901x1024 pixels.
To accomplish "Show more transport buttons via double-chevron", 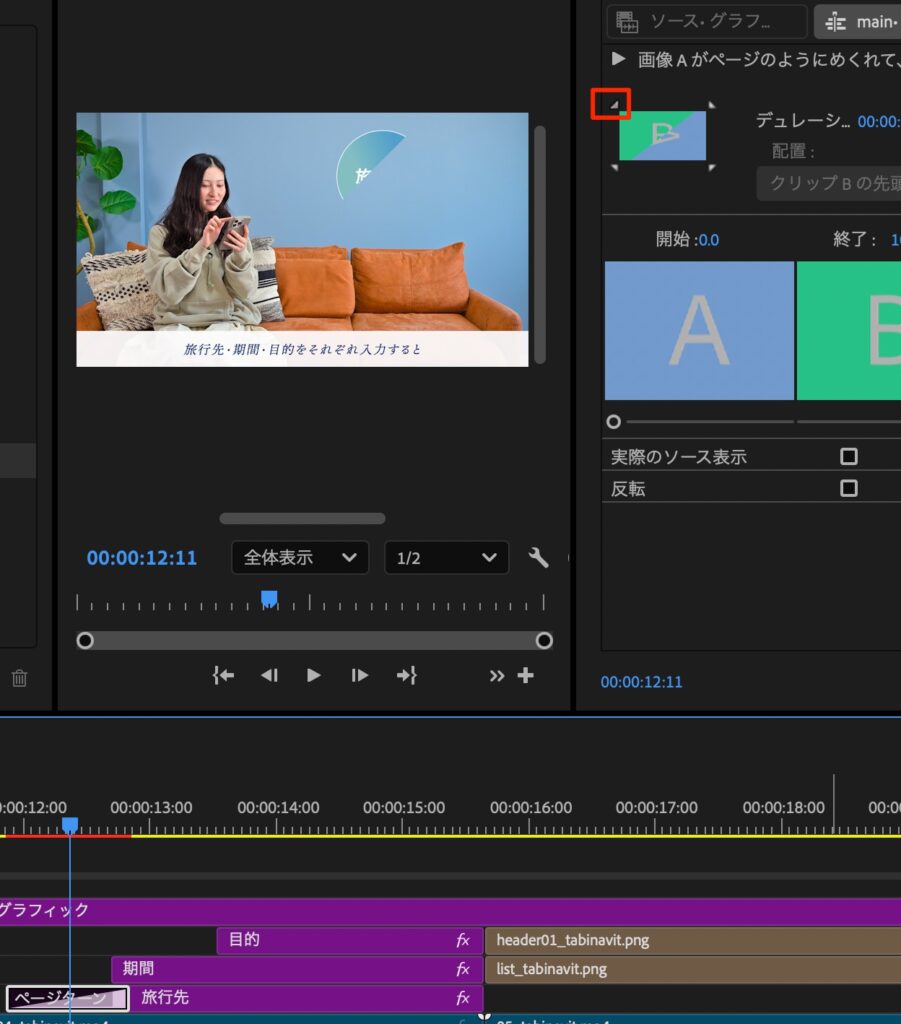I will tap(496, 675).
